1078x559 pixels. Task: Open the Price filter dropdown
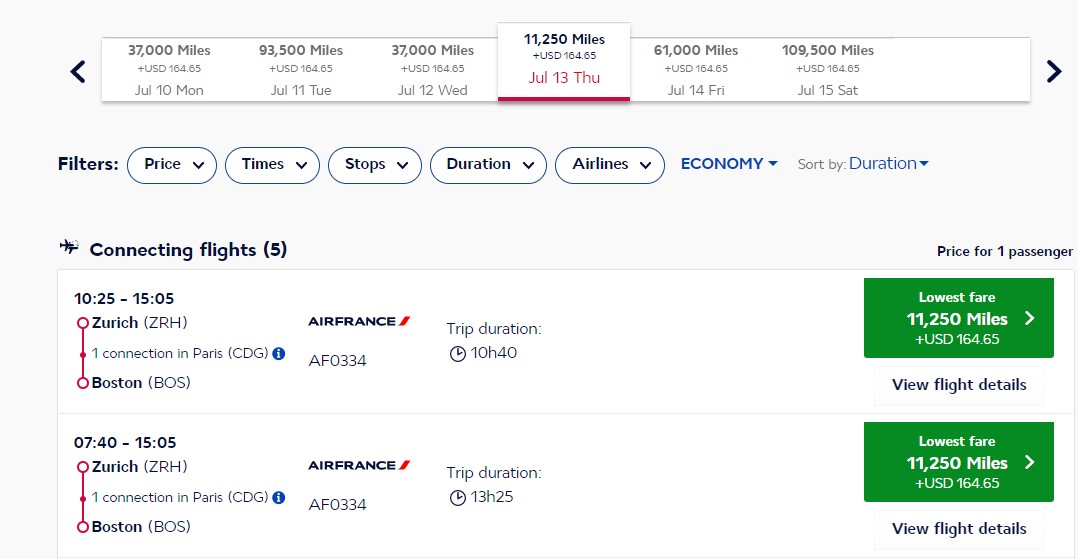172,165
